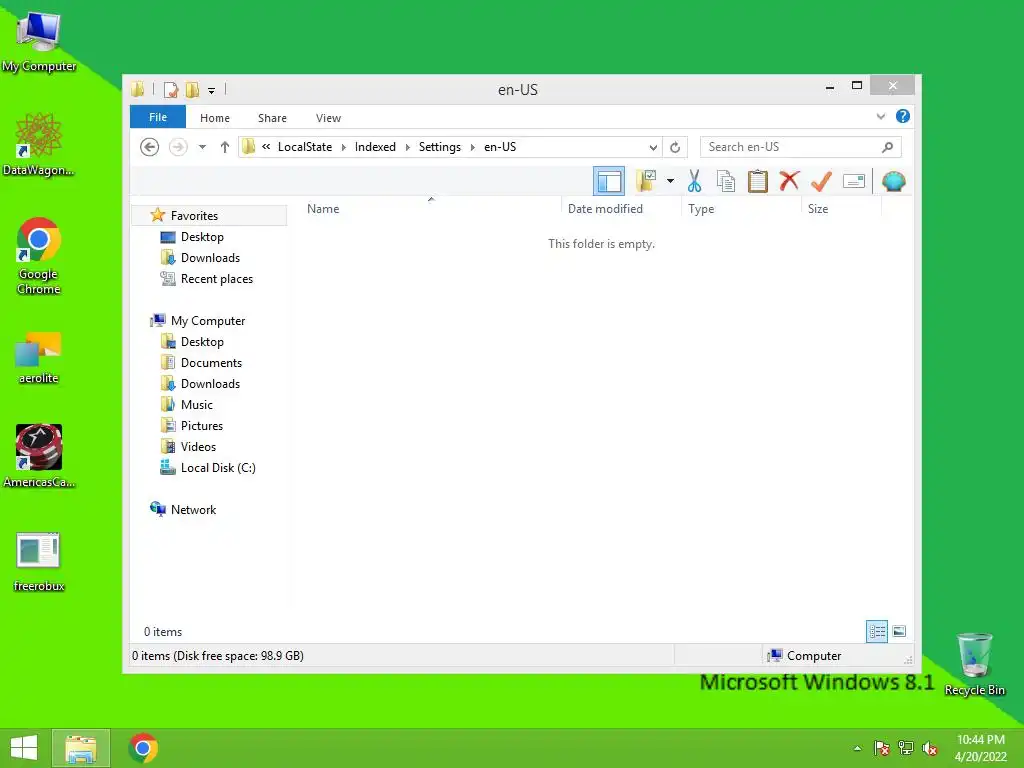Click the muted volume tray icon
Image resolution: width=1024 pixels, height=768 pixels.
click(929, 748)
